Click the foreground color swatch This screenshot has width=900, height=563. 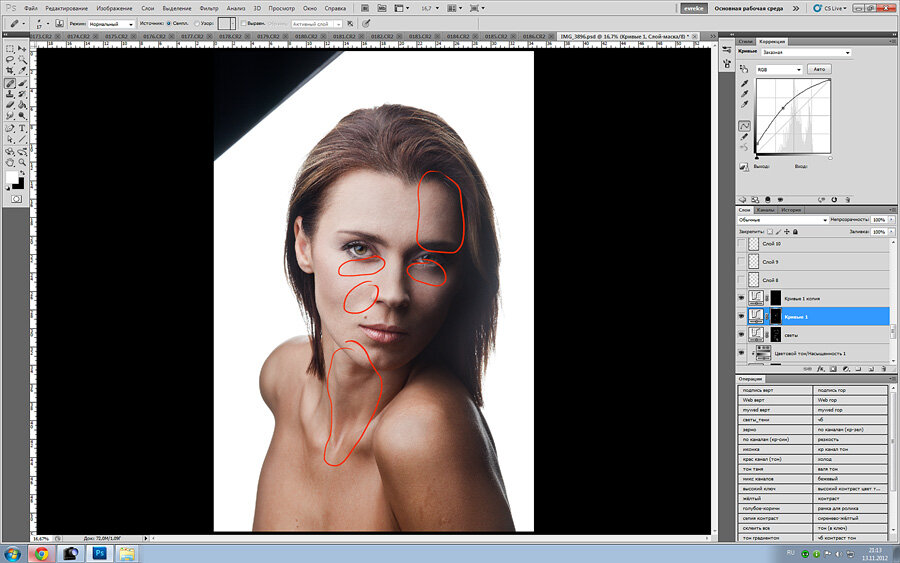tap(13, 178)
